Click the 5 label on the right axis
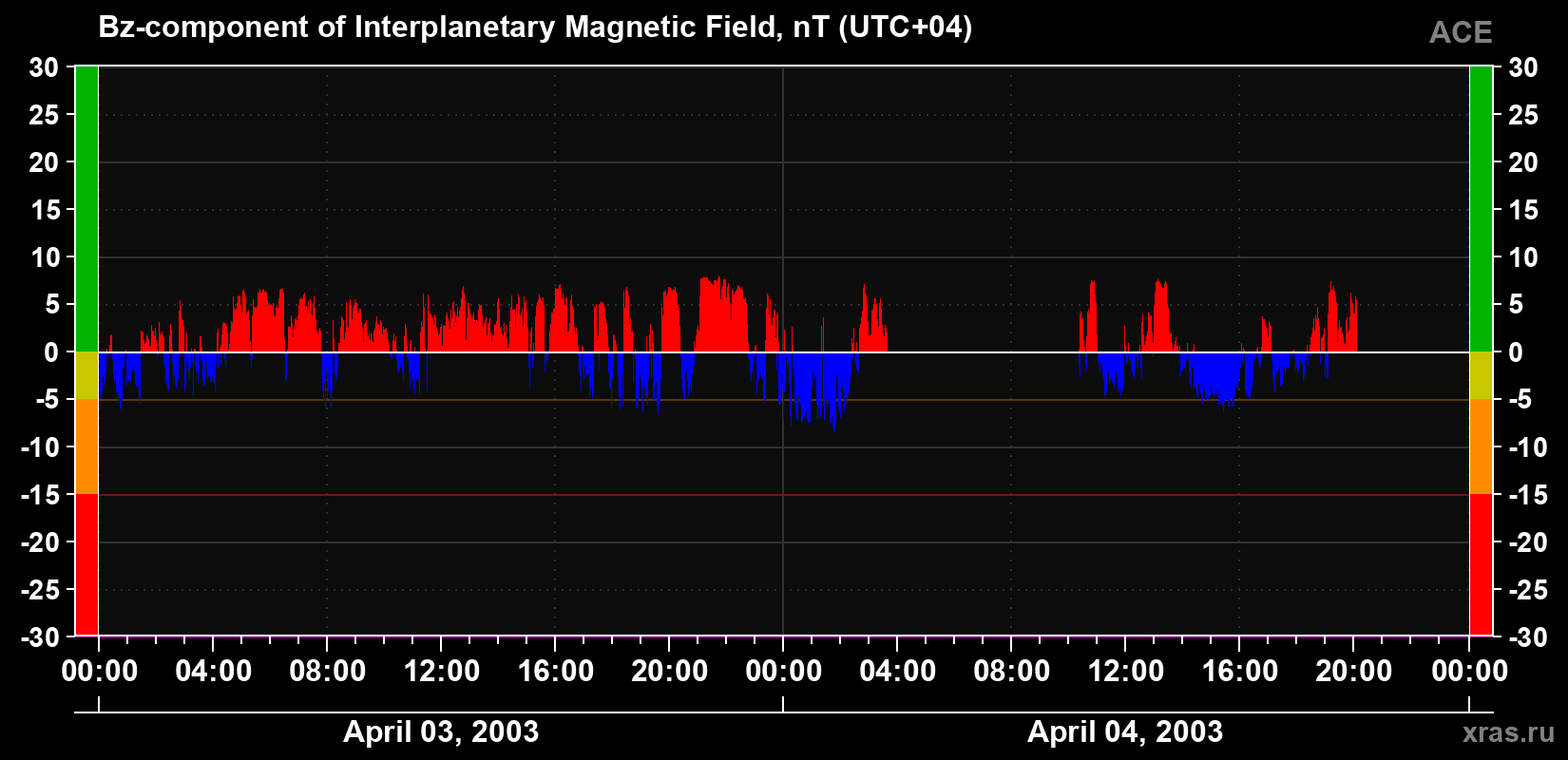 coord(1516,305)
